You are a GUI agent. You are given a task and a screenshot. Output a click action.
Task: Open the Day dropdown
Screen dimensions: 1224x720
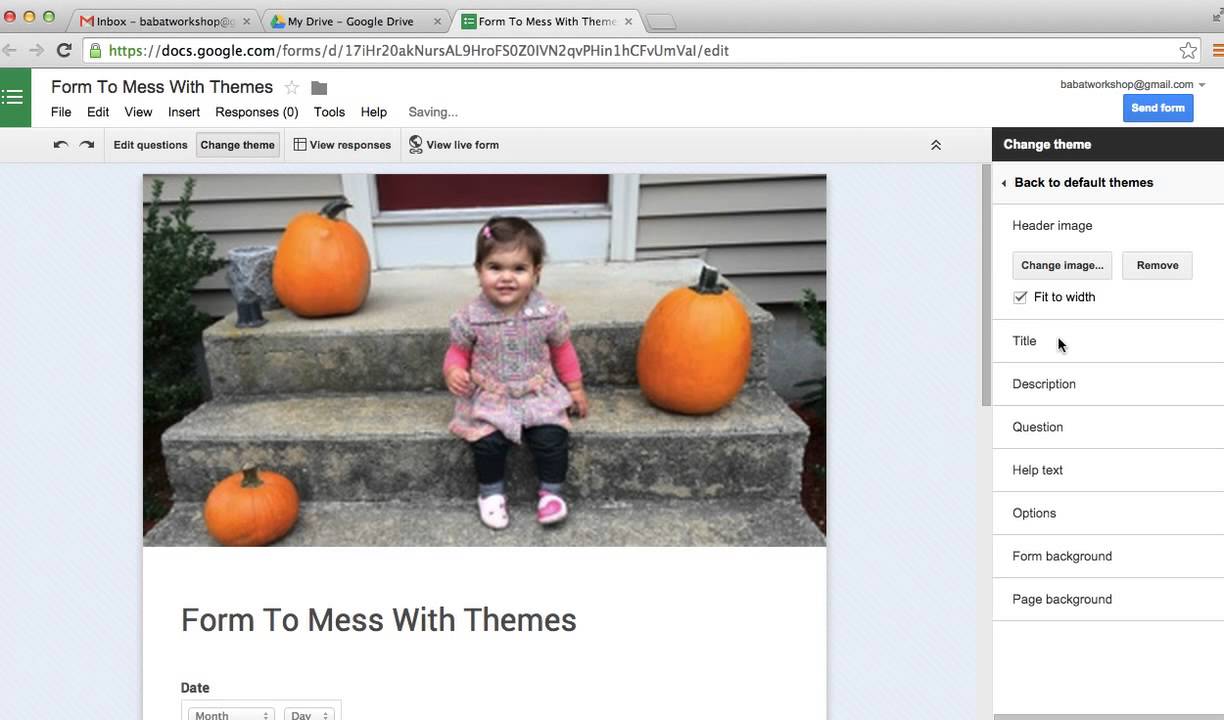pos(309,714)
